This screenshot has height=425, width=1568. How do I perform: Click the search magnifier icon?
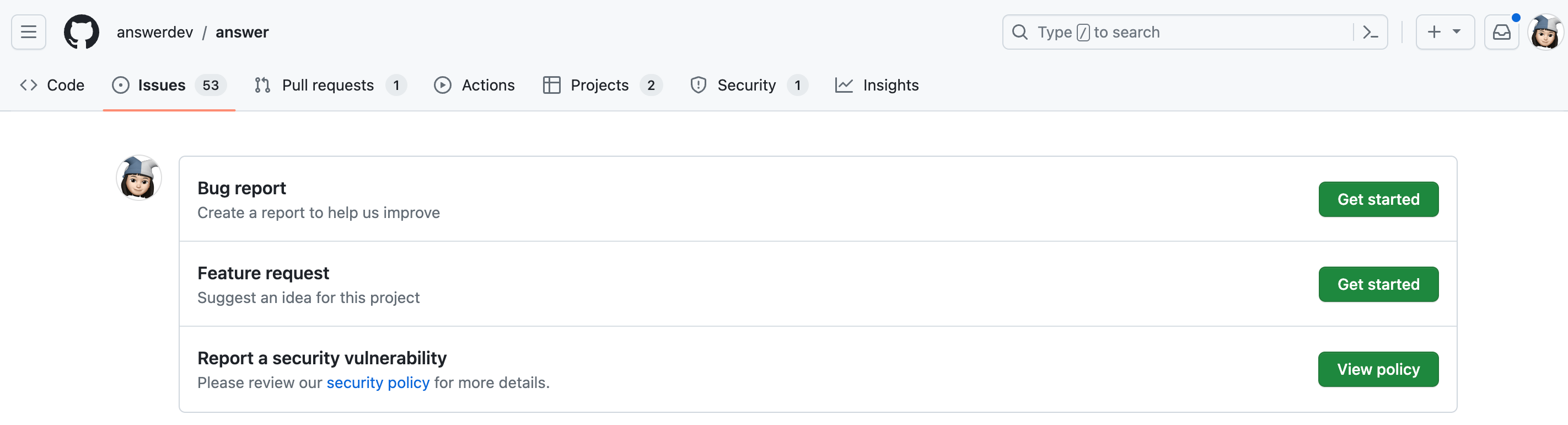click(1019, 33)
